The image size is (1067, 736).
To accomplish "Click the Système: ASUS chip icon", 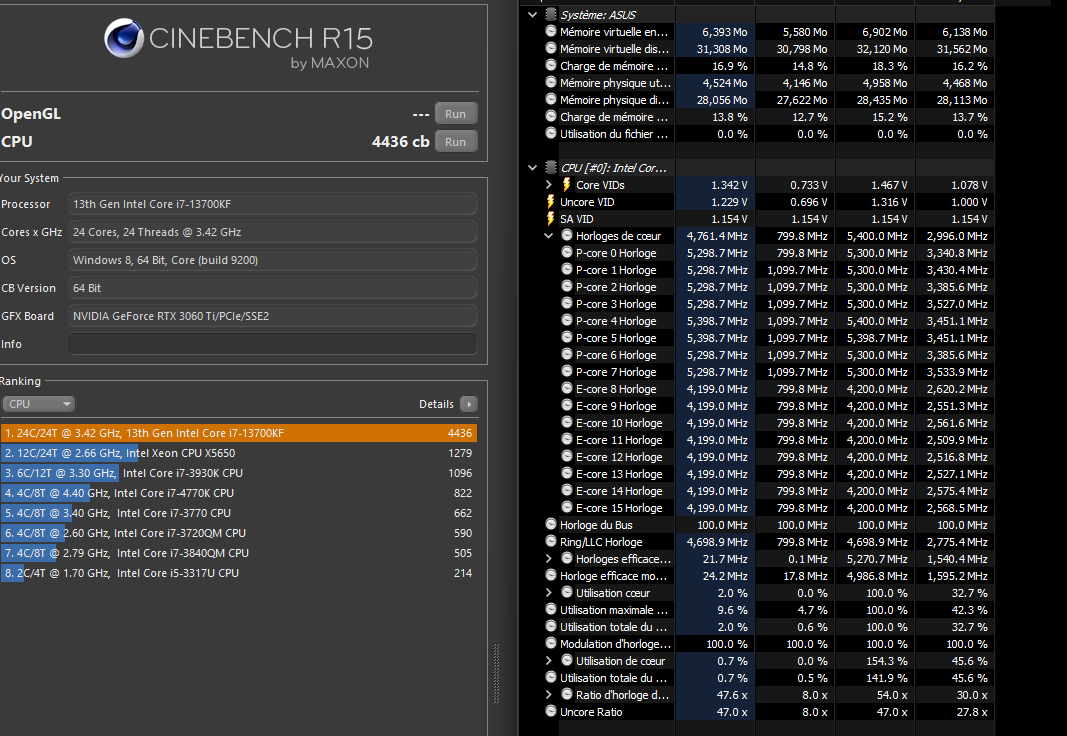I will (x=551, y=14).
